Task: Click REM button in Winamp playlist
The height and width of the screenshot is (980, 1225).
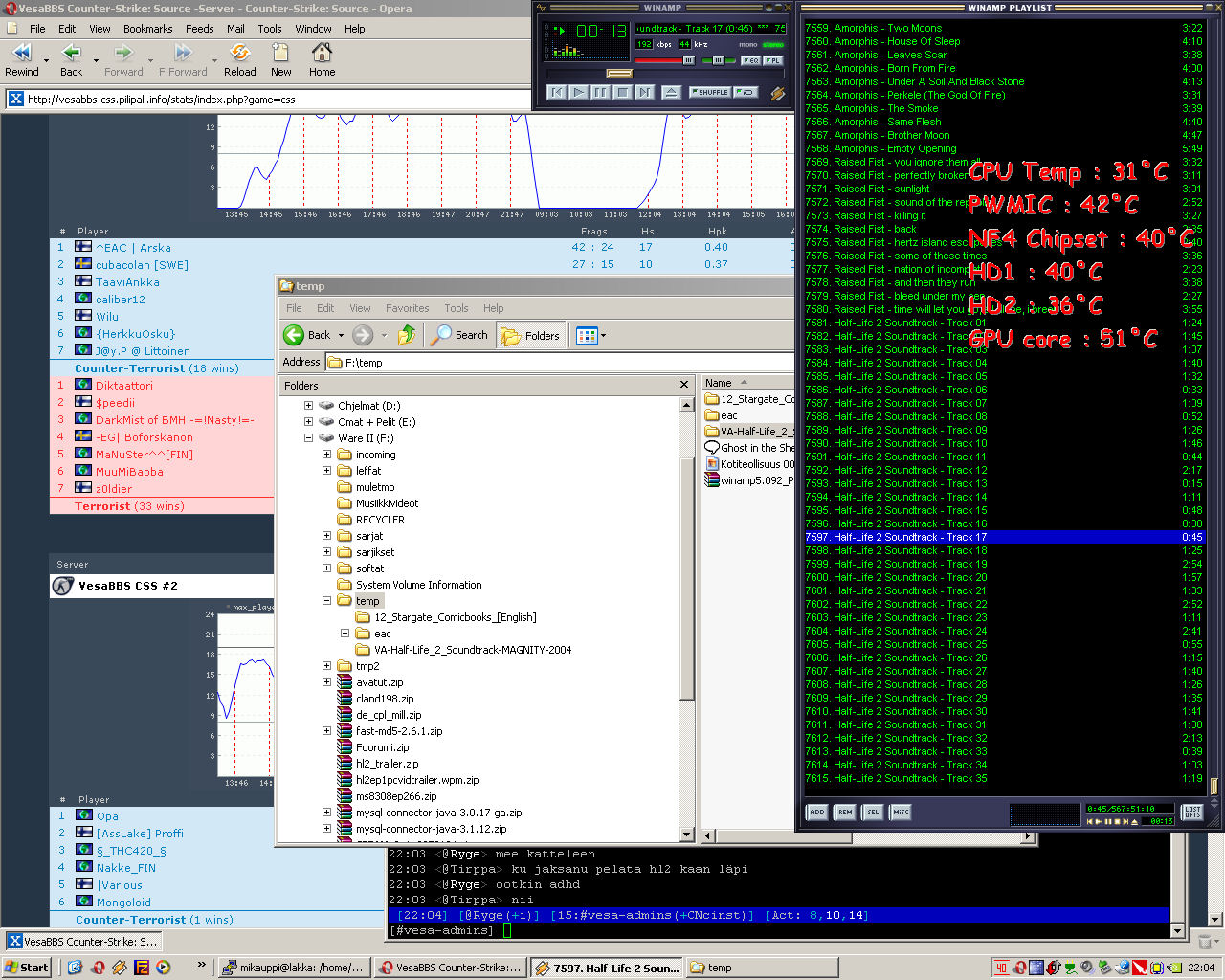Action: (x=845, y=812)
